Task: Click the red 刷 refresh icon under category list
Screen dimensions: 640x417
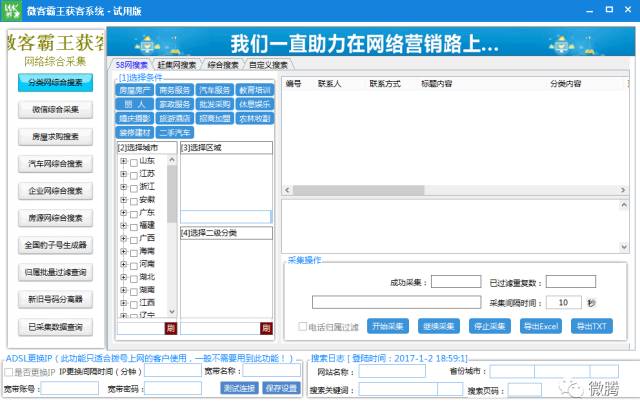Action: (266, 328)
